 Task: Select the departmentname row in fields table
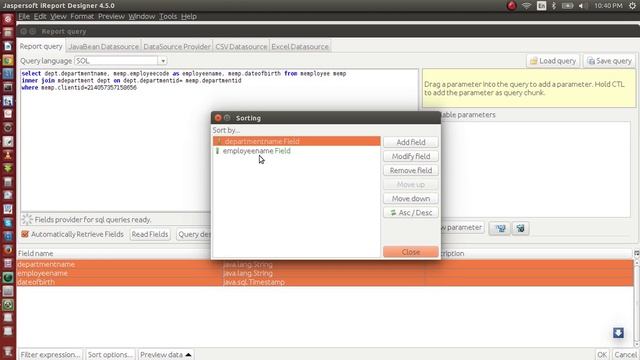[x=325, y=264]
